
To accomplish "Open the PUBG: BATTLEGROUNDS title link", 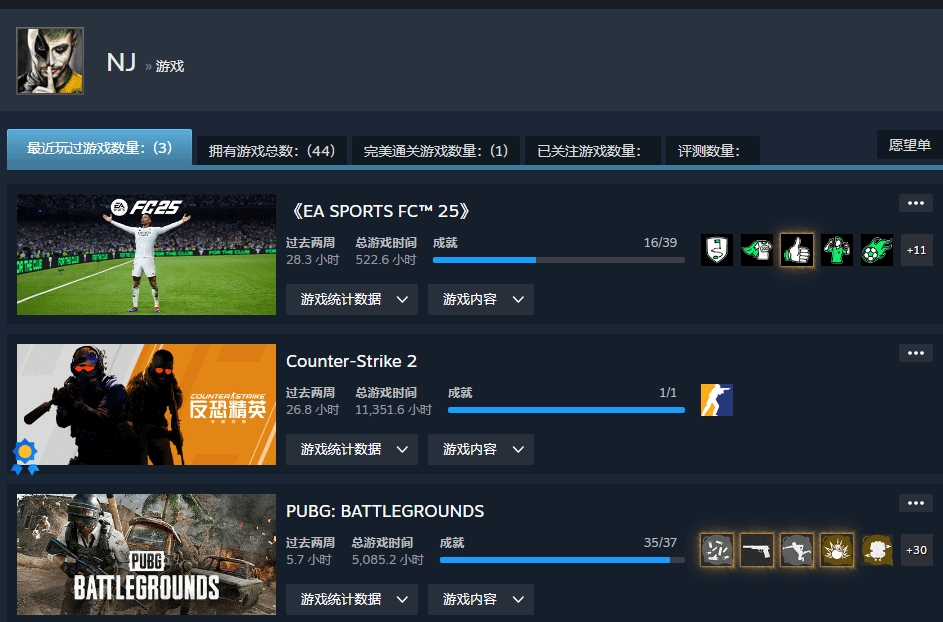I will (x=385, y=511).
